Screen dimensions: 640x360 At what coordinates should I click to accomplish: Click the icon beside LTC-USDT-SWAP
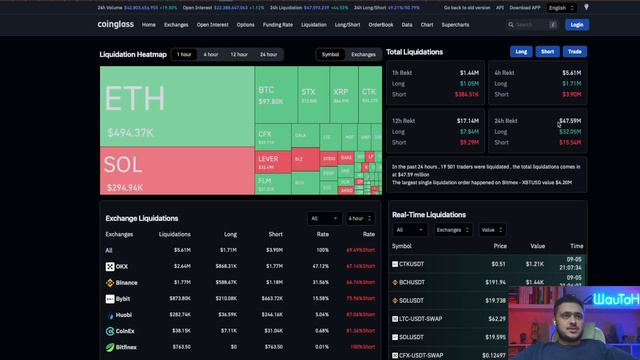coord(395,319)
